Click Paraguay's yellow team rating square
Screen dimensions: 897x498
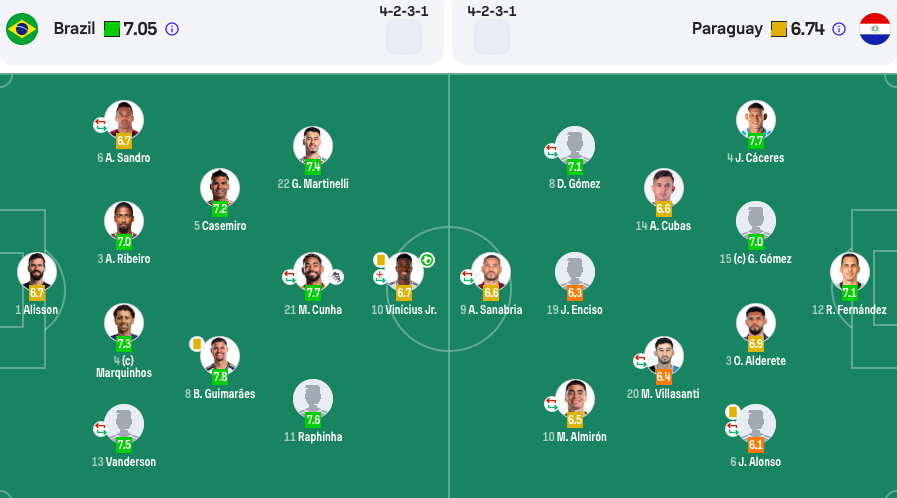click(x=779, y=29)
